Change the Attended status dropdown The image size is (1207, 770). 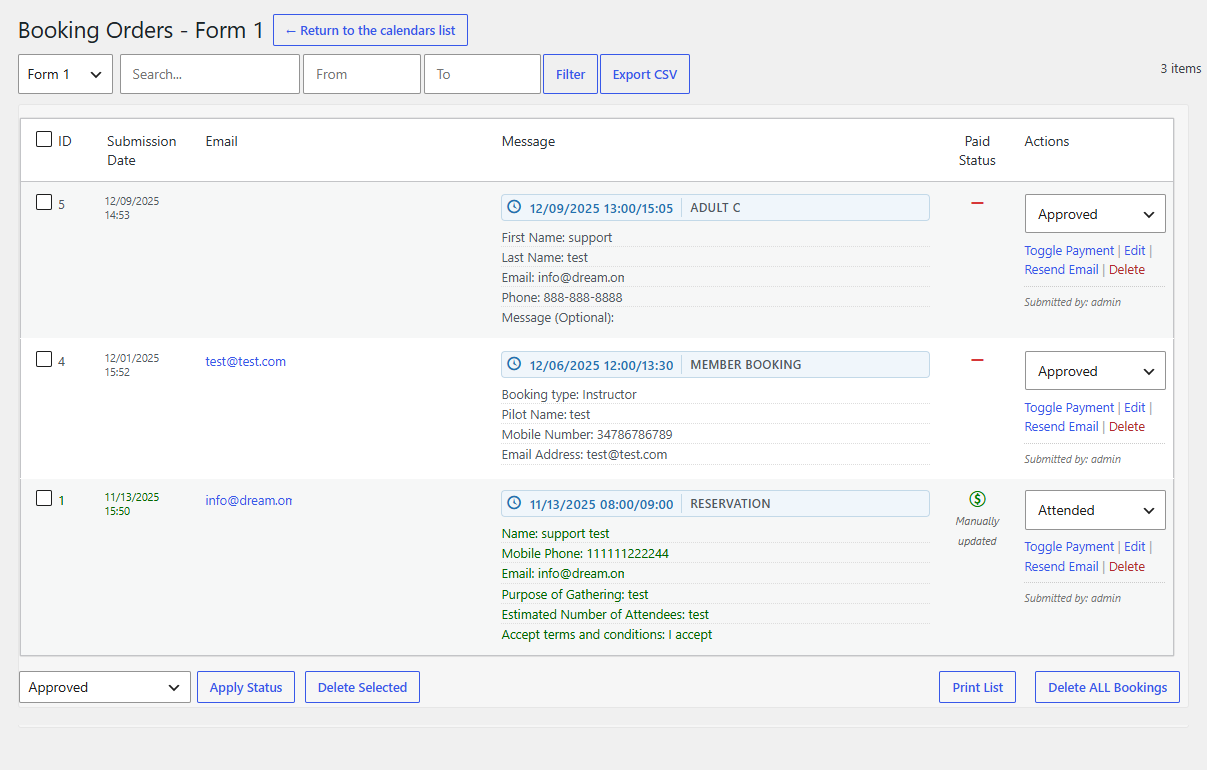pos(1094,510)
